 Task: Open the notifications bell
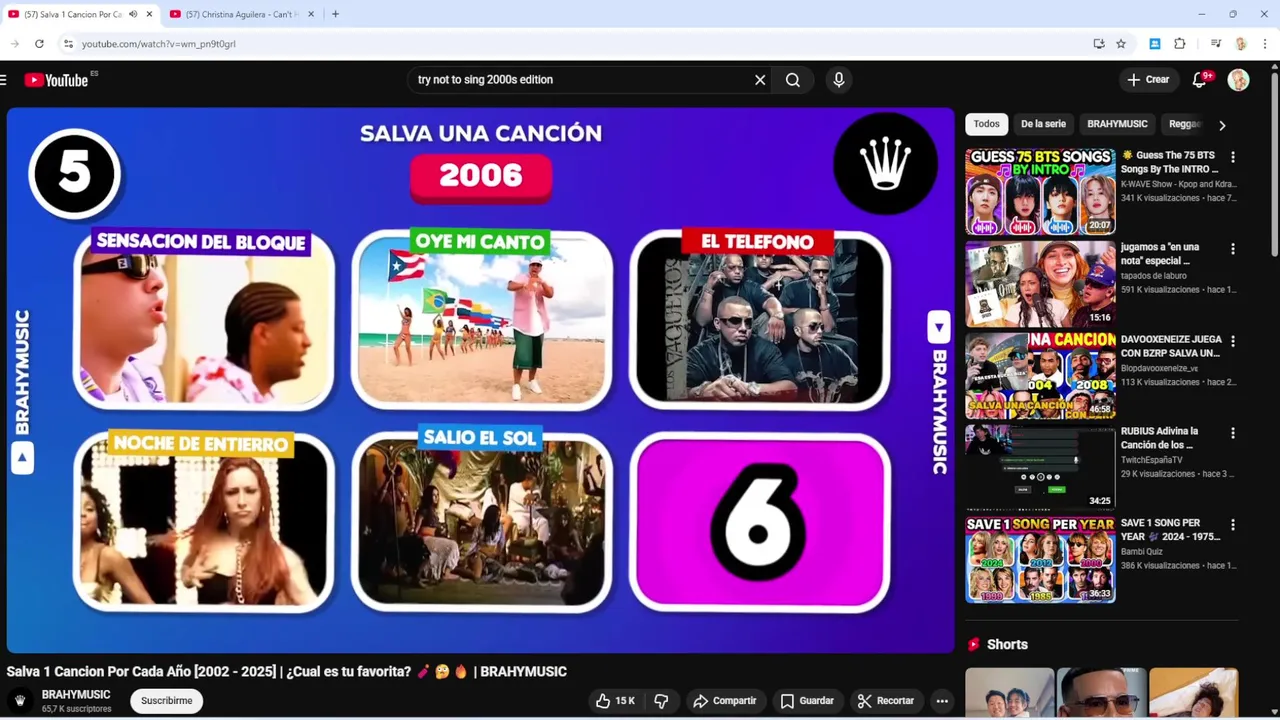tap(1200, 80)
